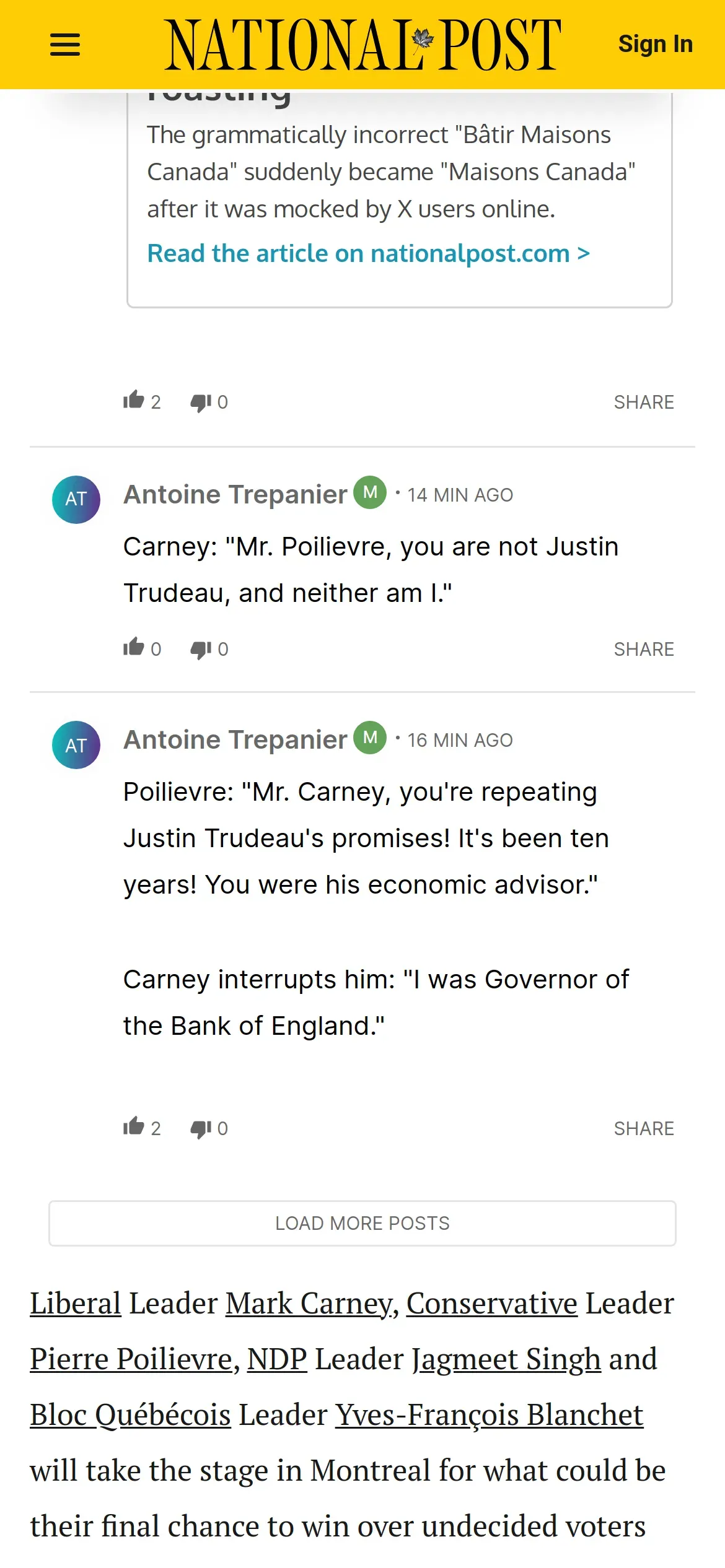Like the Maisons Canada article post
The width and height of the screenshot is (725, 1568).
(x=134, y=401)
